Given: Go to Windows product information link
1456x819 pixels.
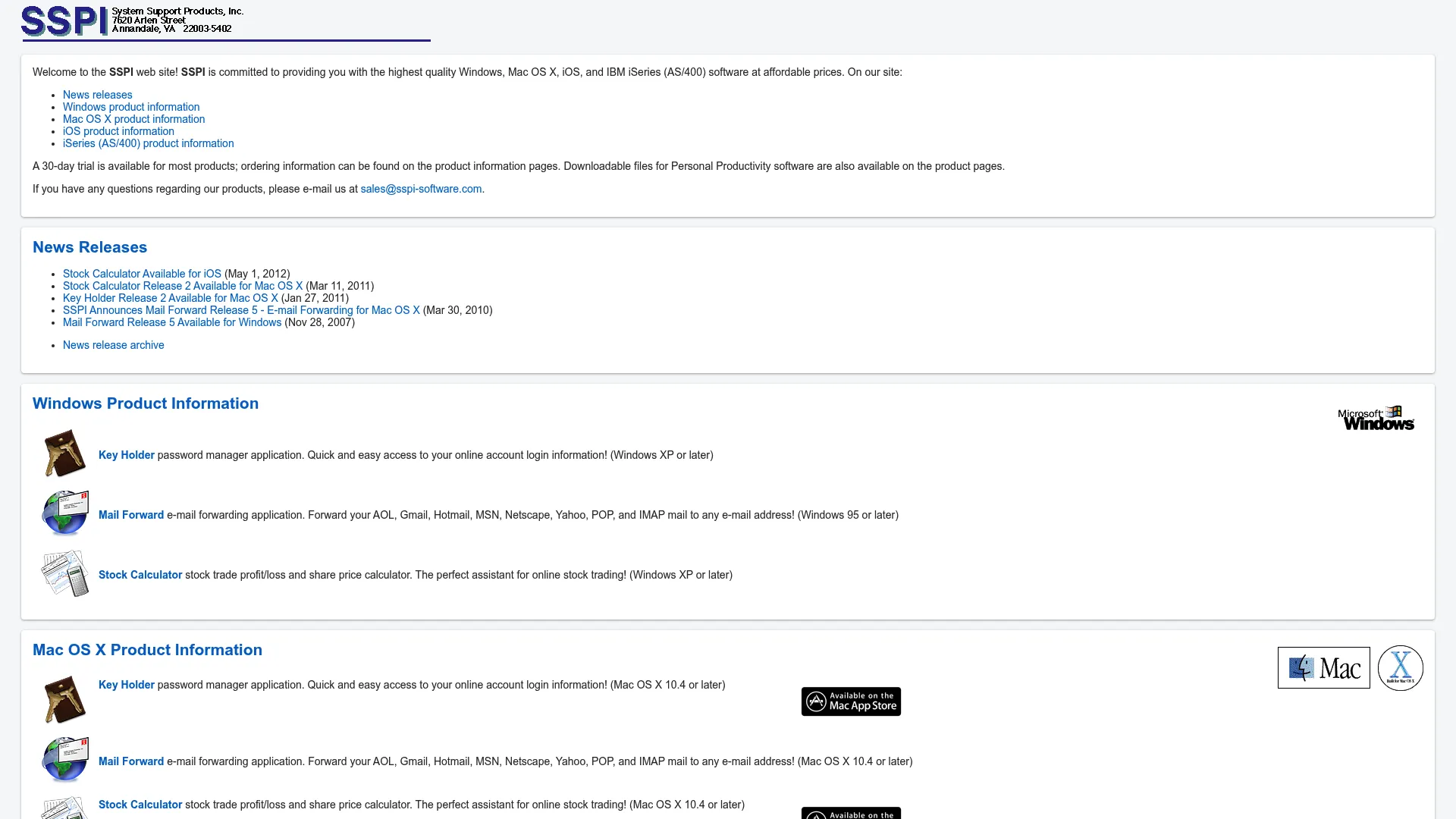Looking at the screenshot, I should pos(131,107).
